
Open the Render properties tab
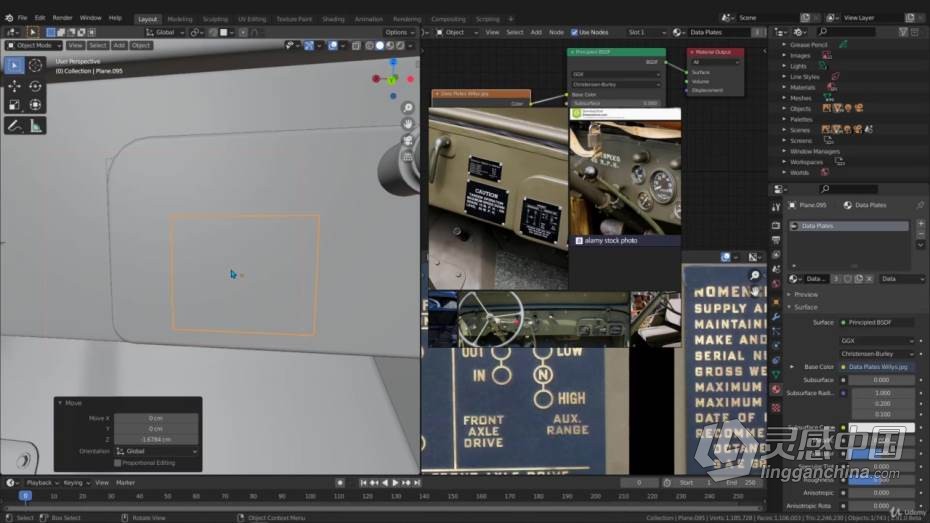pos(776,225)
